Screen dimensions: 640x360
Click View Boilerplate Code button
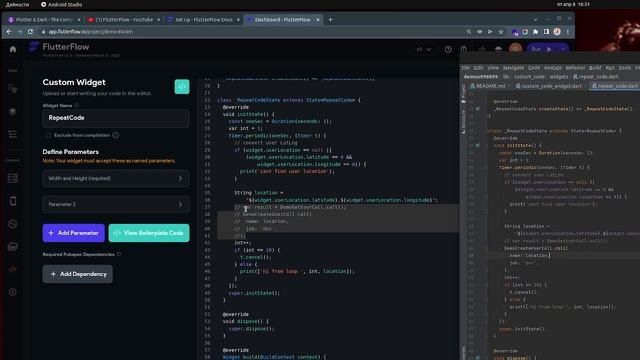(149, 233)
